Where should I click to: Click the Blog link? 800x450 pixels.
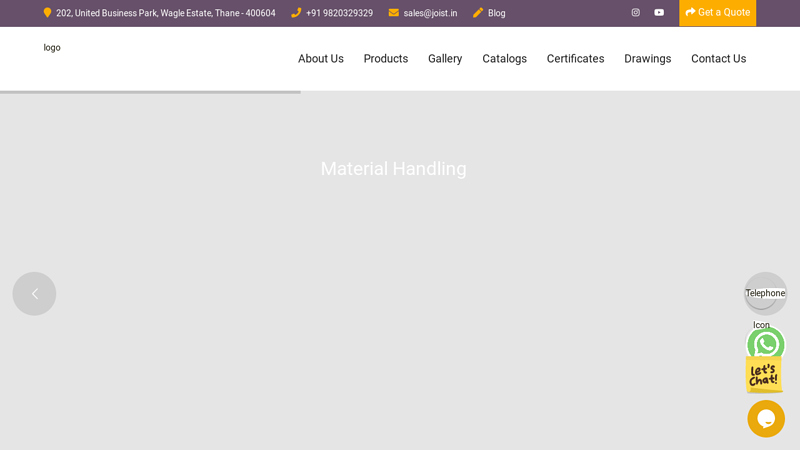pyautogui.click(x=496, y=13)
